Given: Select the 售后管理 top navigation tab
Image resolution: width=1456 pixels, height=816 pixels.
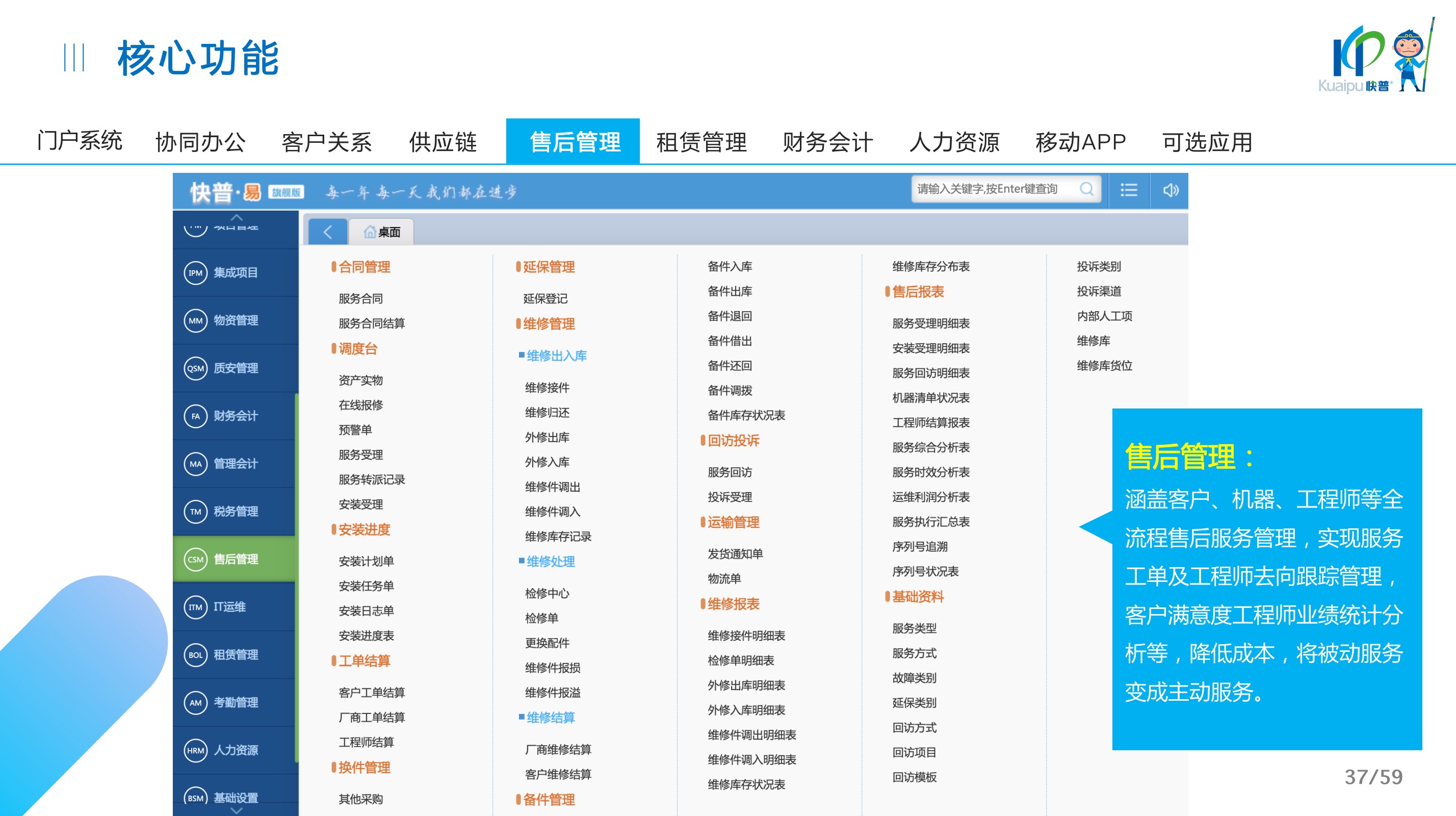Looking at the screenshot, I should pyautogui.click(x=573, y=142).
